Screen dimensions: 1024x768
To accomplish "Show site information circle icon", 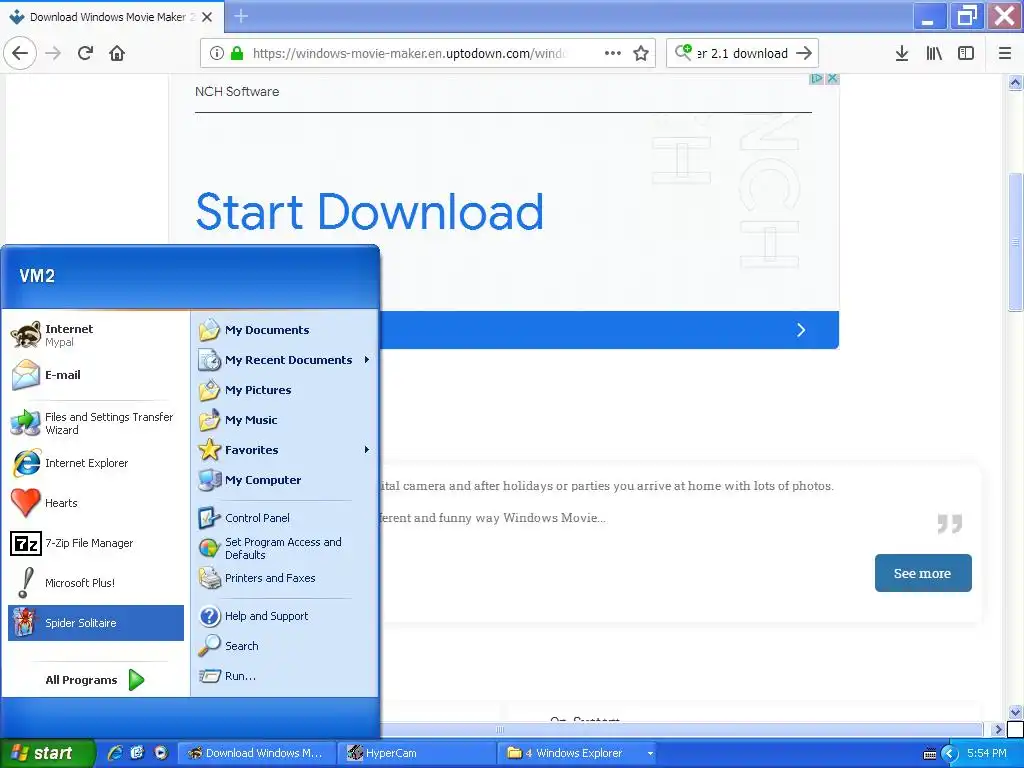I will [x=217, y=53].
